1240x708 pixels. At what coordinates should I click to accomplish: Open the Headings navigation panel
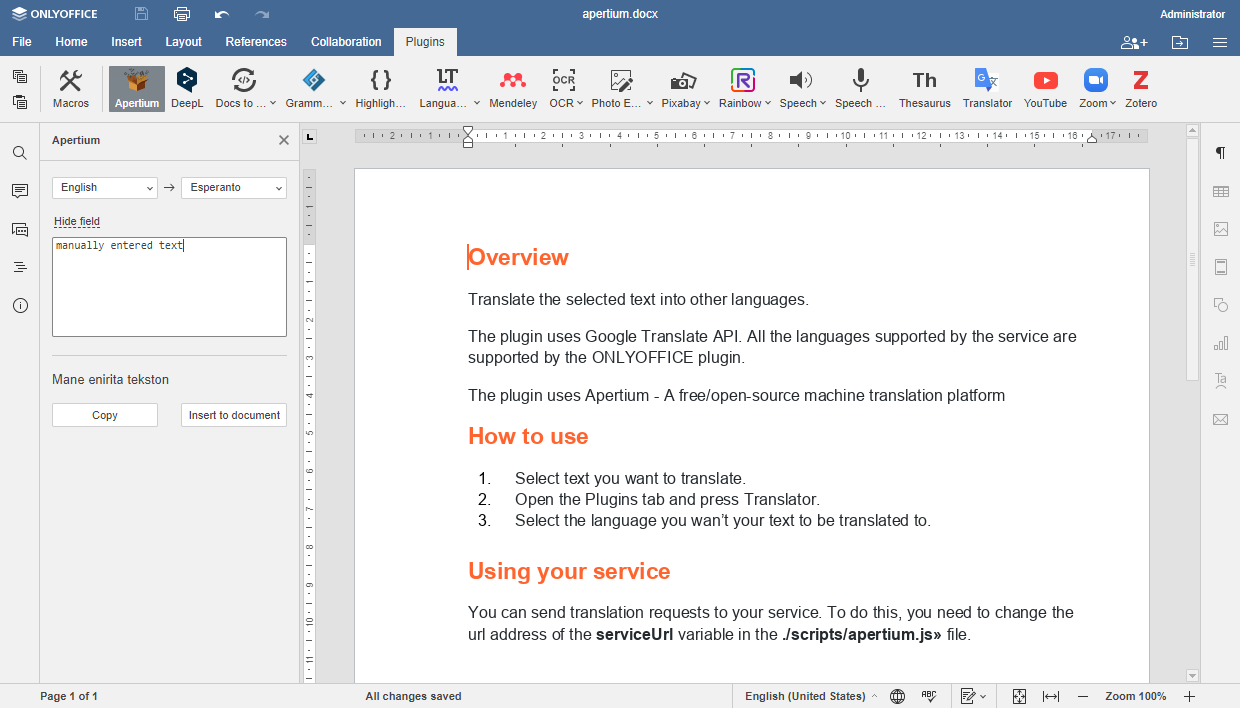coord(20,267)
